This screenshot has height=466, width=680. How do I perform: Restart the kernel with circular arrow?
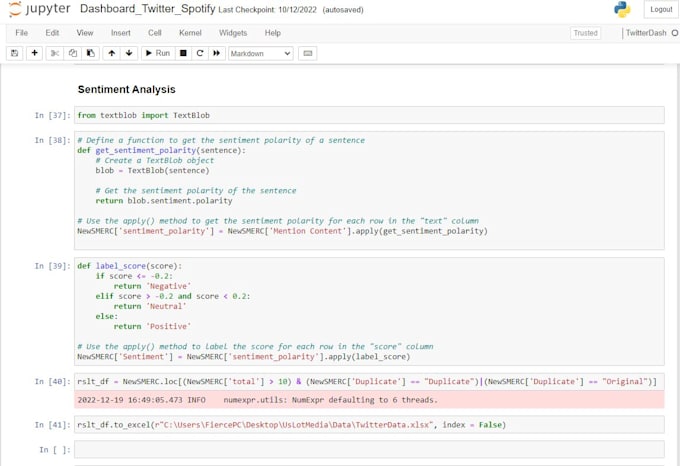pyautogui.click(x=200, y=53)
